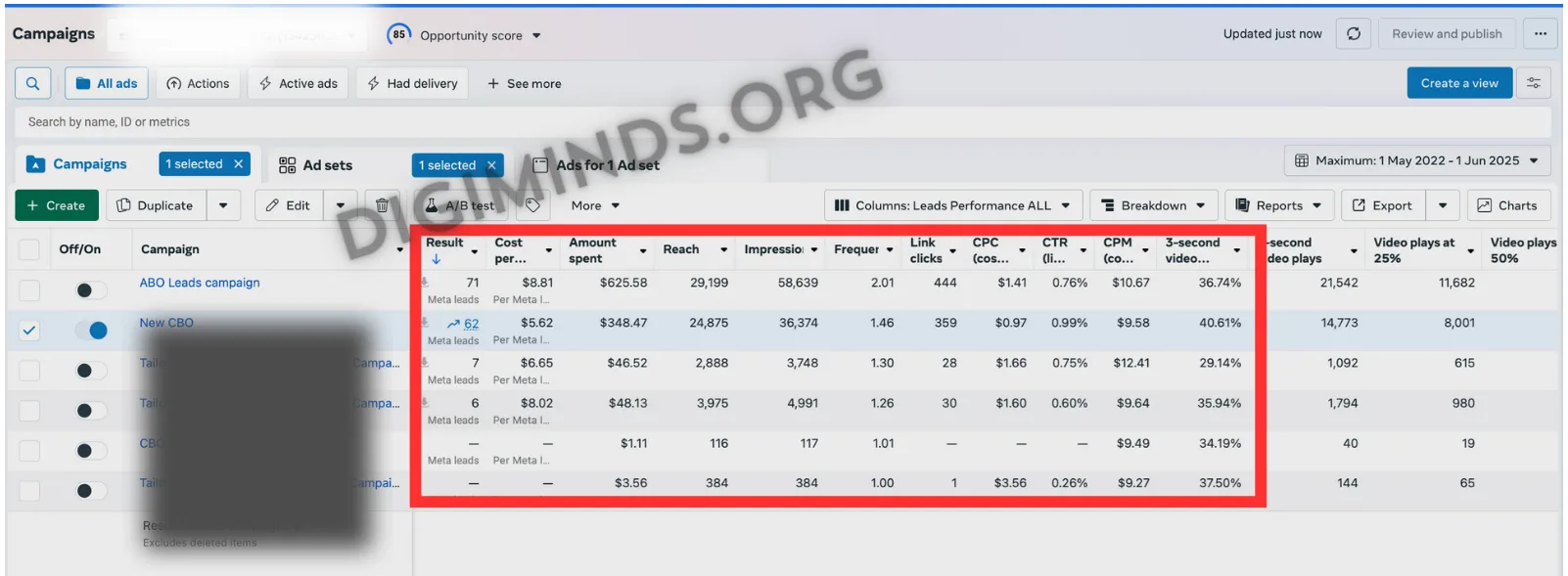Viewport: 1568px width, 576px height.
Task: Click the tag label icon in toolbar
Action: [532, 205]
